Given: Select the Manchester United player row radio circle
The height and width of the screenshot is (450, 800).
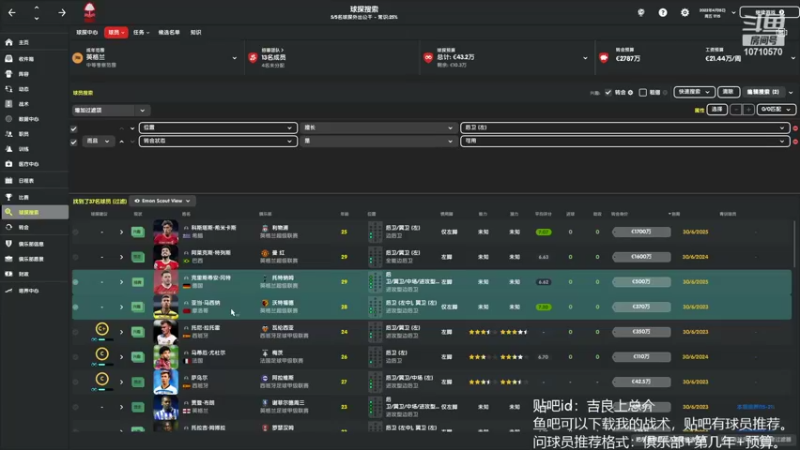Looking at the screenshot, I should (76, 257).
